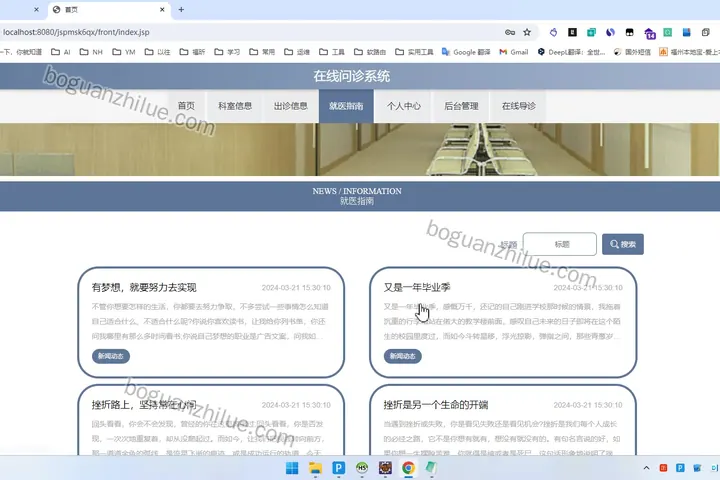Click the 标题 search input field

(560, 244)
